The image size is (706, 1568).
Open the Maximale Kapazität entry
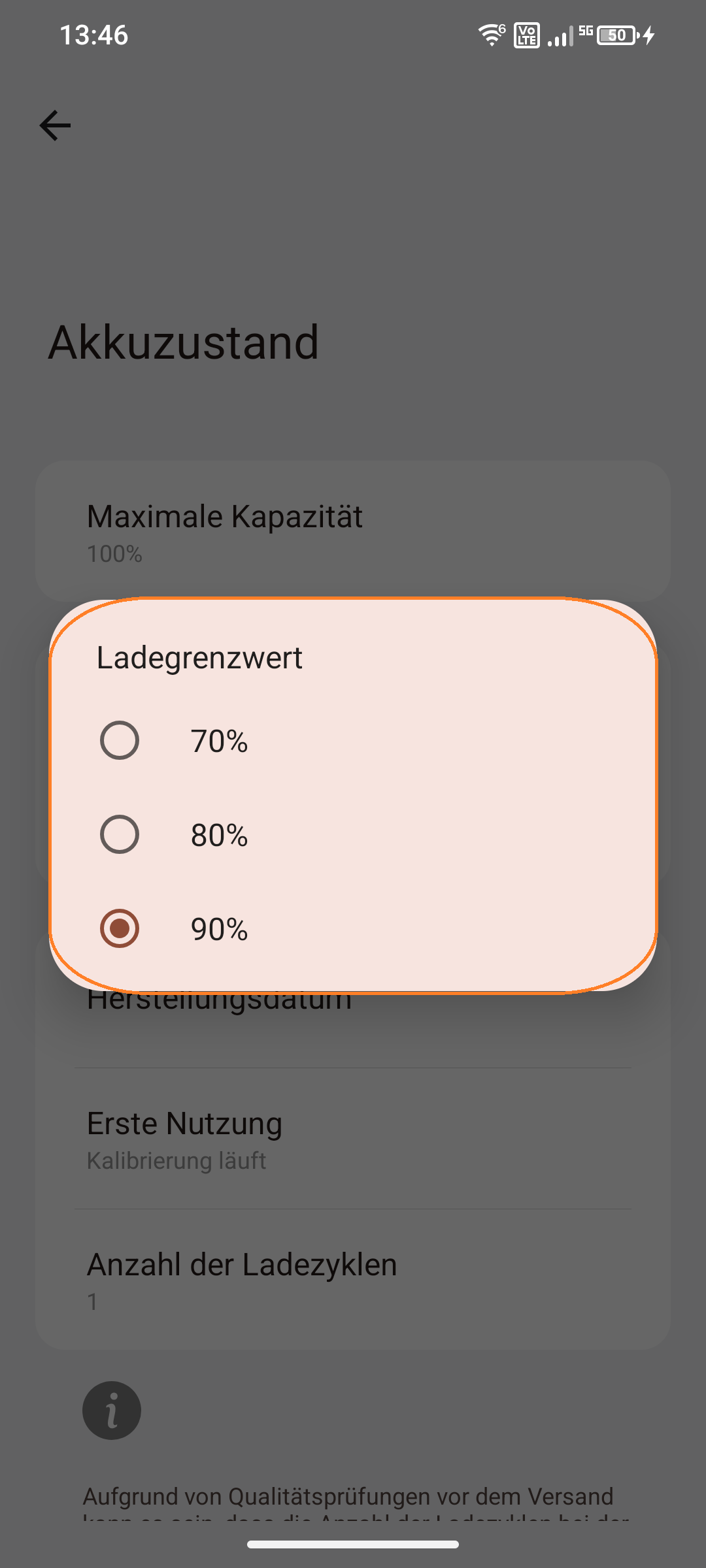pyautogui.click(x=225, y=516)
